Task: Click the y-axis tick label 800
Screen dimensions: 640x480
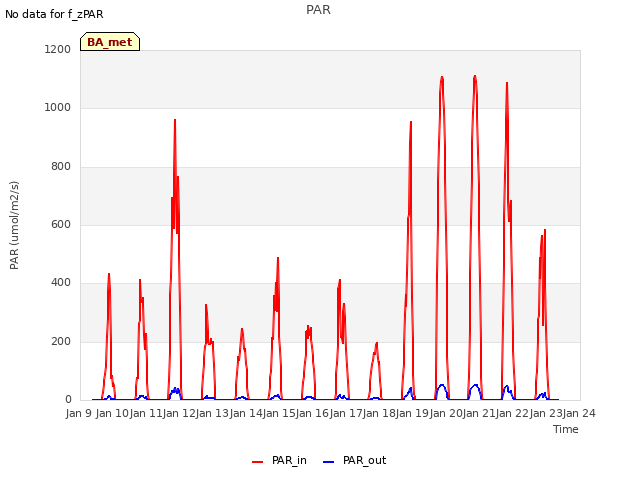Action: 61,167
